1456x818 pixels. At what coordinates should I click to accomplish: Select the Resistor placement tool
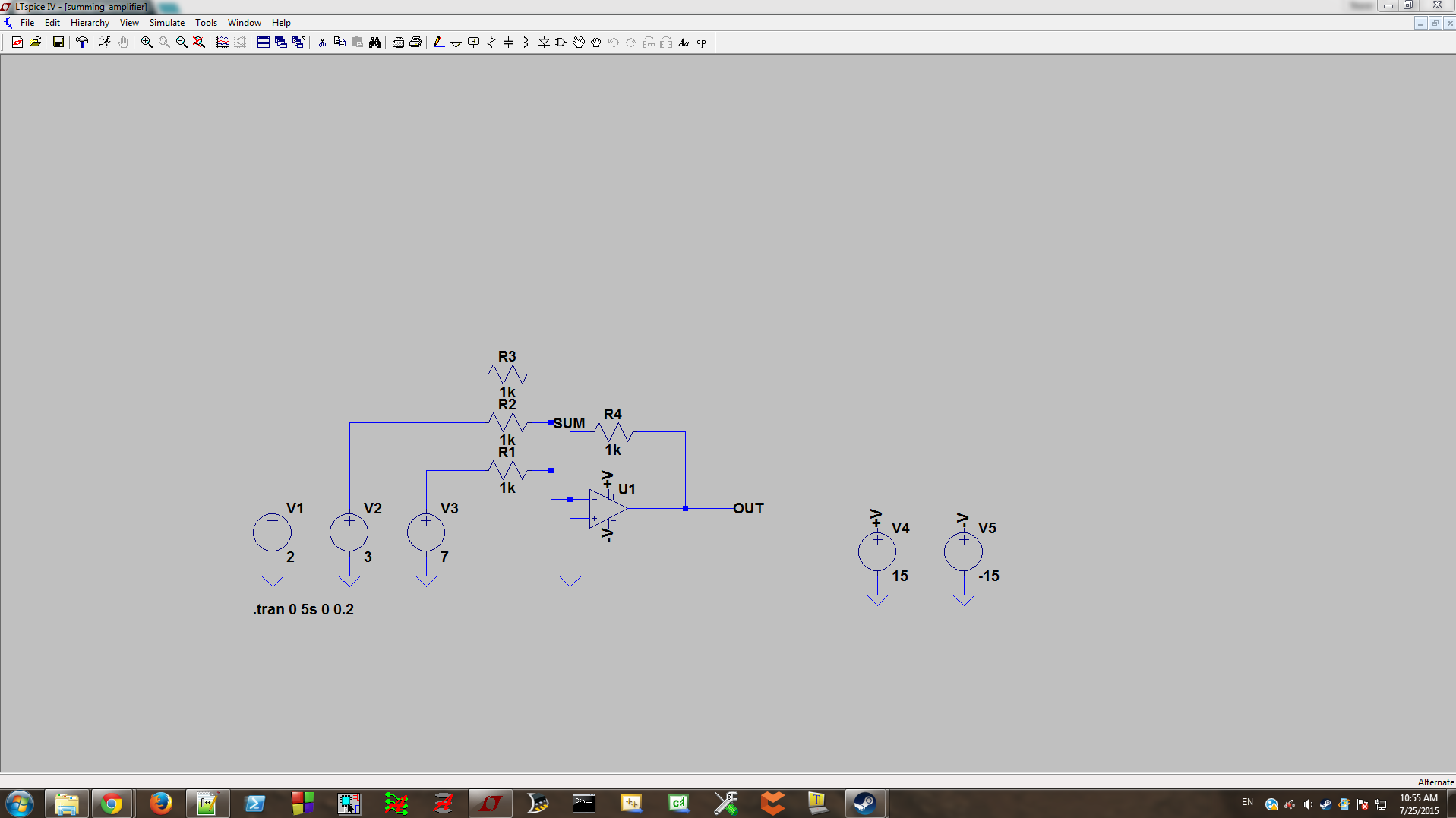491,43
